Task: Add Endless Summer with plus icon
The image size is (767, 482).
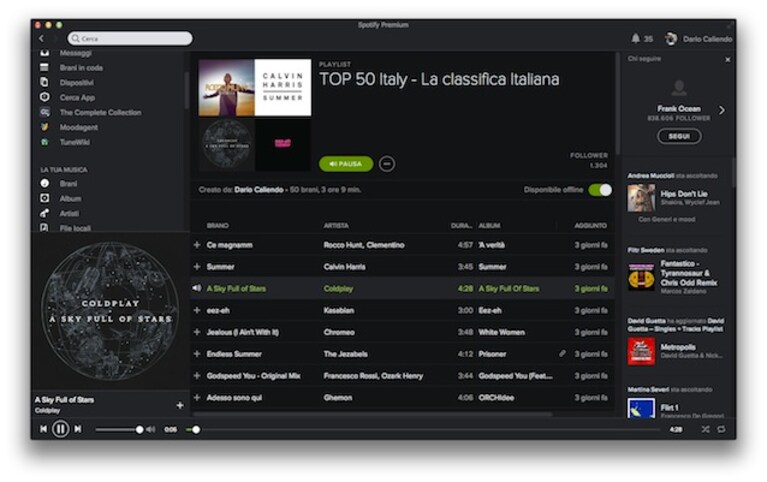Action: (197, 354)
